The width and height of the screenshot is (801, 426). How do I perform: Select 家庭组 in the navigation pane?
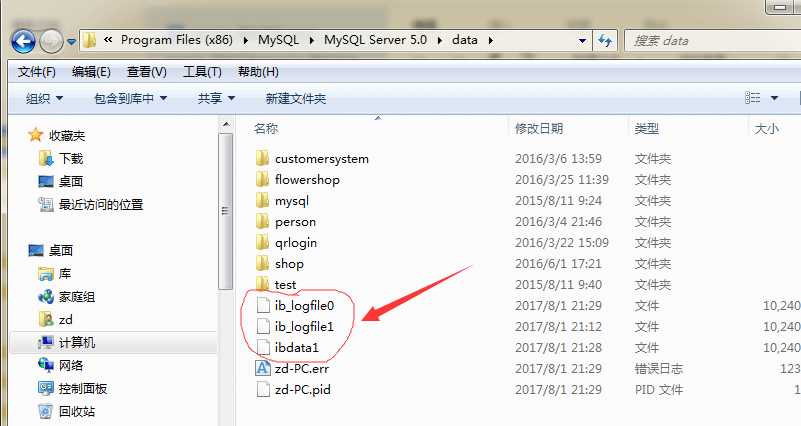click(x=77, y=297)
